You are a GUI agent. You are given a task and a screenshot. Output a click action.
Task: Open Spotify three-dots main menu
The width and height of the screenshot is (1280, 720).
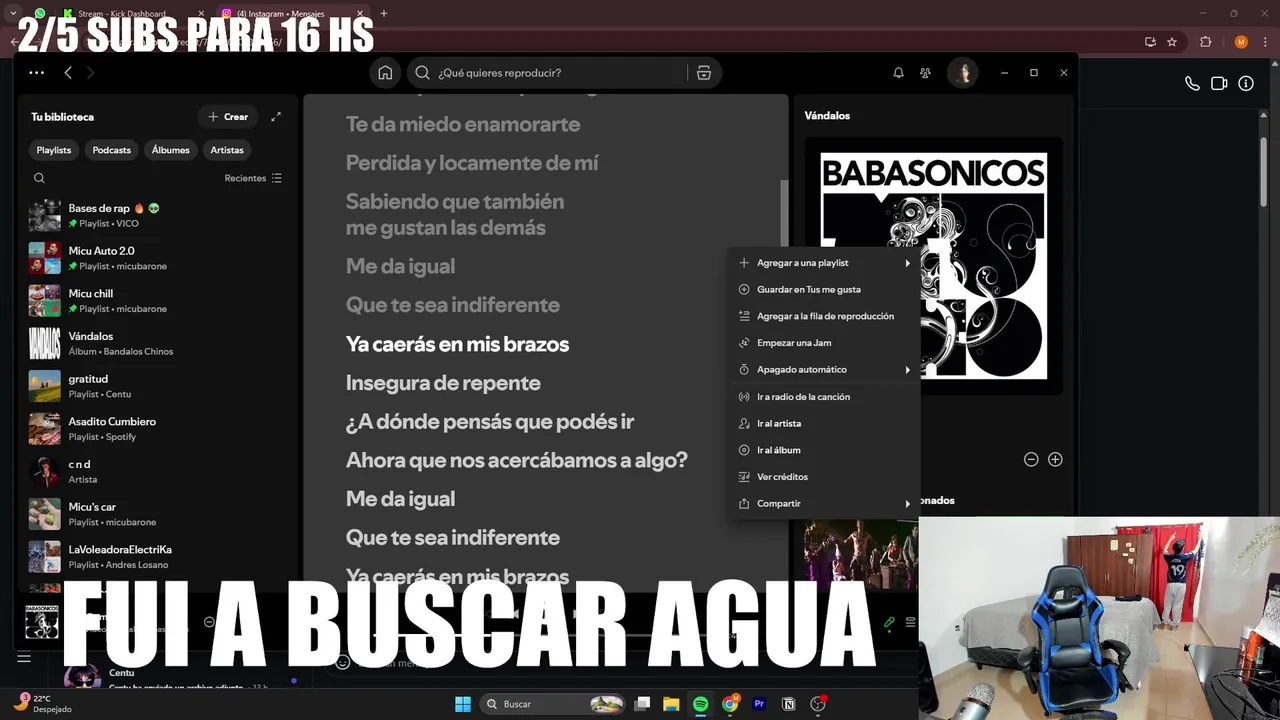pos(37,73)
